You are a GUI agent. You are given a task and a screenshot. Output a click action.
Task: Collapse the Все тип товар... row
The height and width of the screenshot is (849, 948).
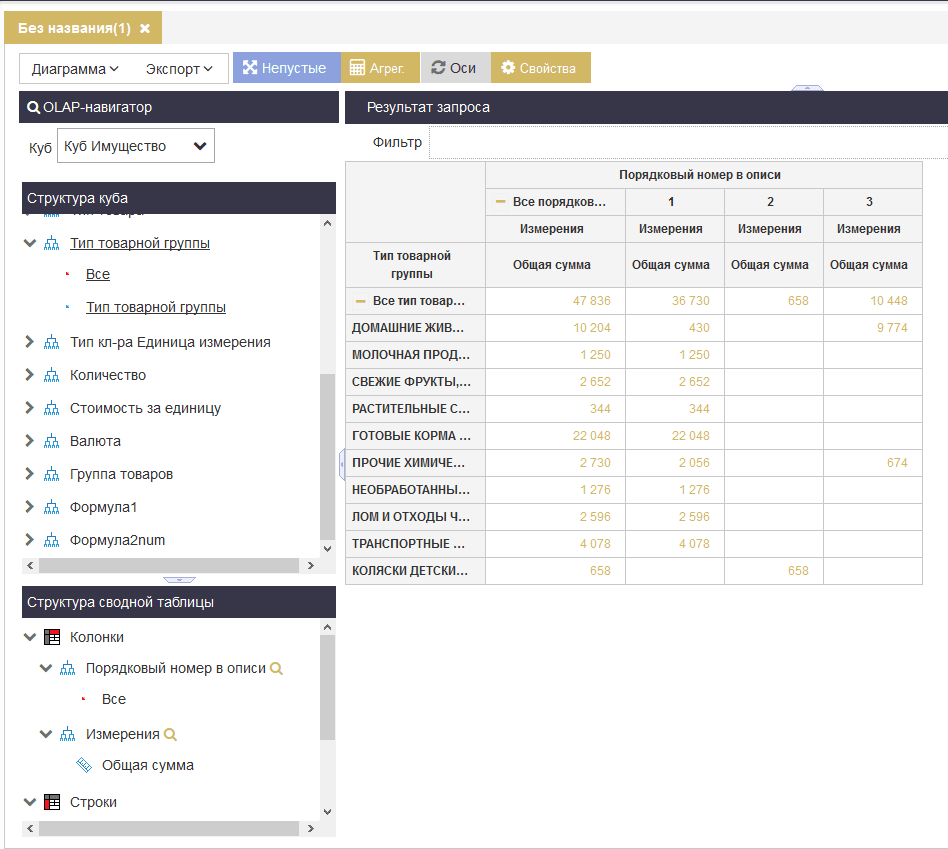(x=360, y=301)
